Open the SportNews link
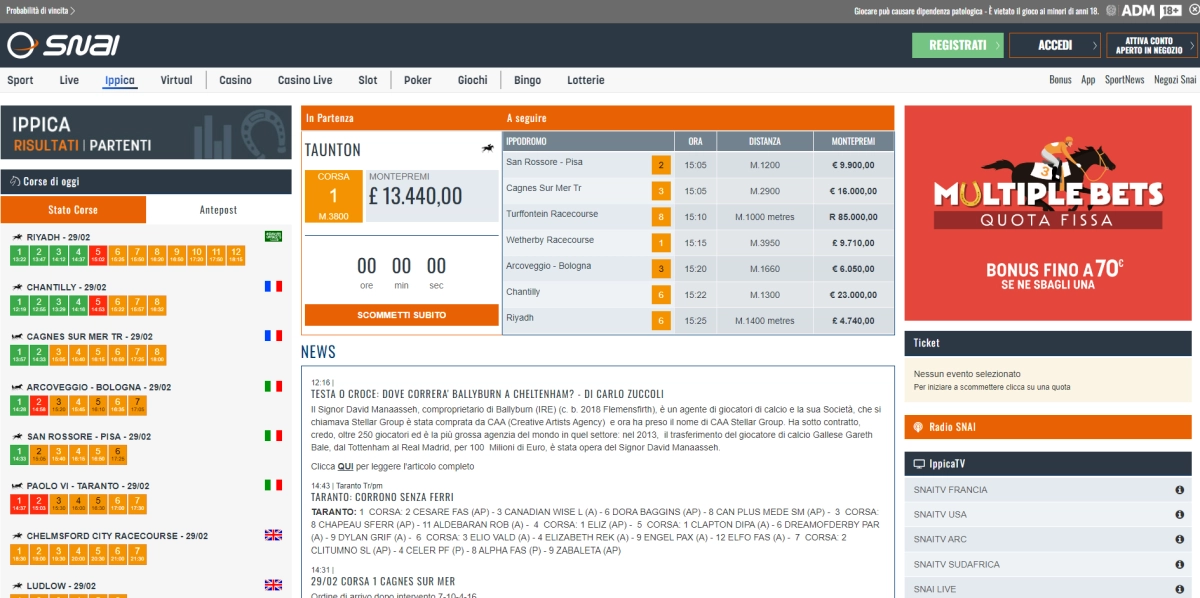The image size is (1200, 598). [1125, 80]
